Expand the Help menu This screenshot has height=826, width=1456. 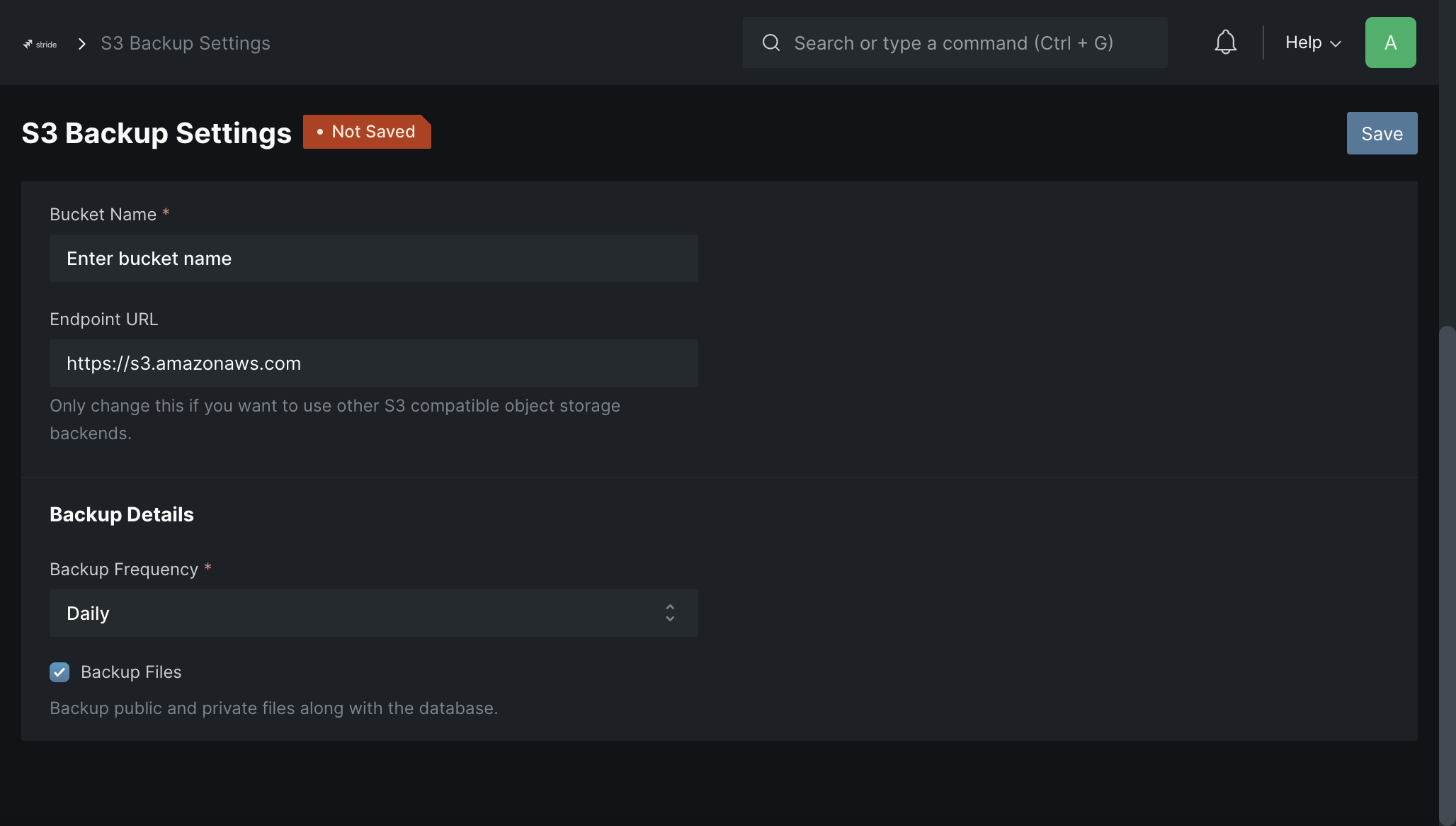coord(1313,43)
